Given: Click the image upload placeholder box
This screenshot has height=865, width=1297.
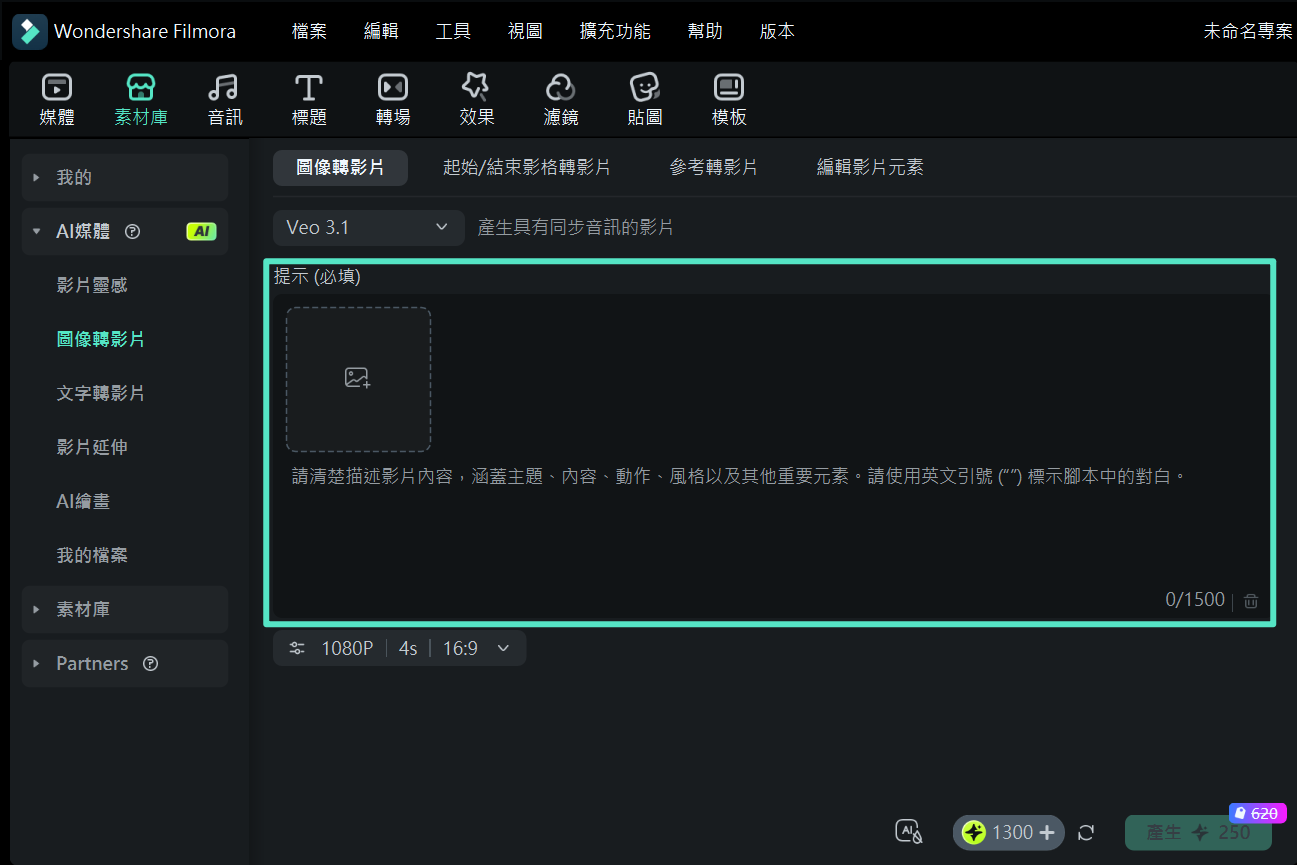Looking at the screenshot, I should tap(357, 379).
